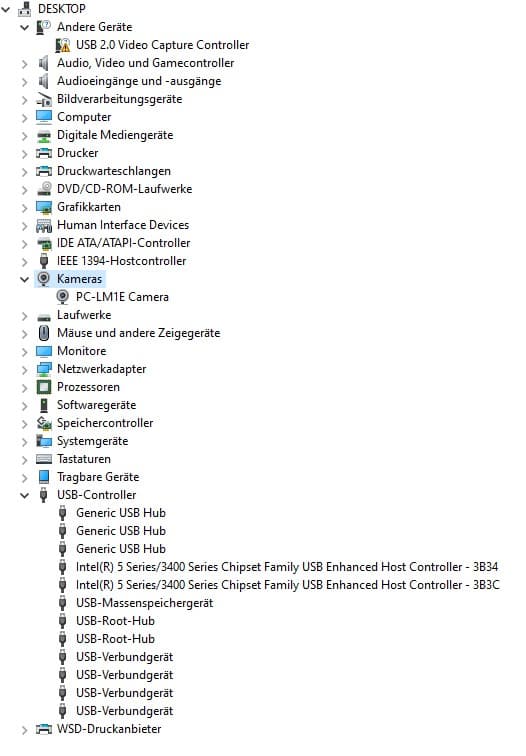Select the first Generic USB Hub entry
This screenshot has height=756, width=526.
(121, 513)
